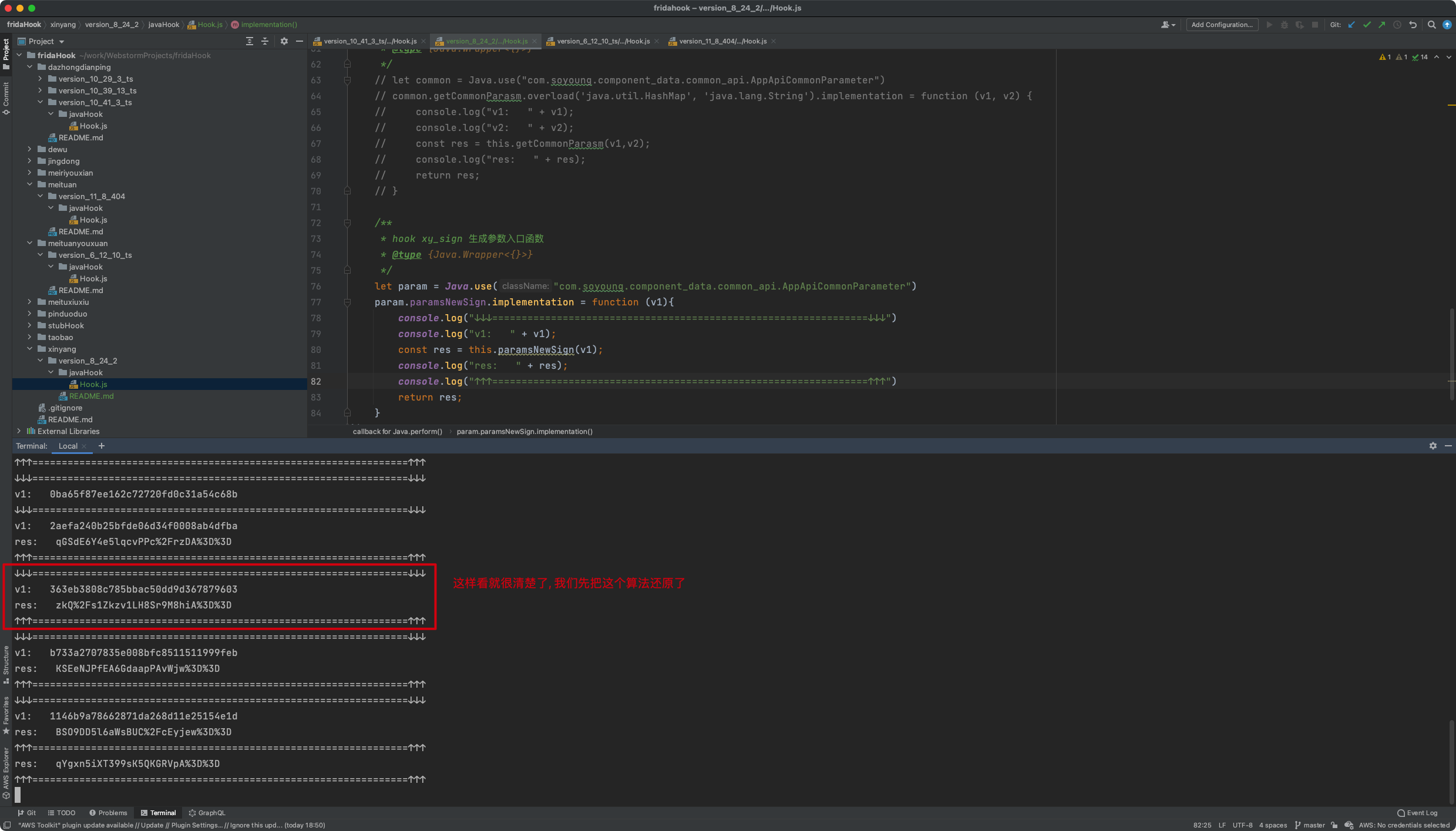Select Hook.js under xinyang javaHook

pos(93,384)
